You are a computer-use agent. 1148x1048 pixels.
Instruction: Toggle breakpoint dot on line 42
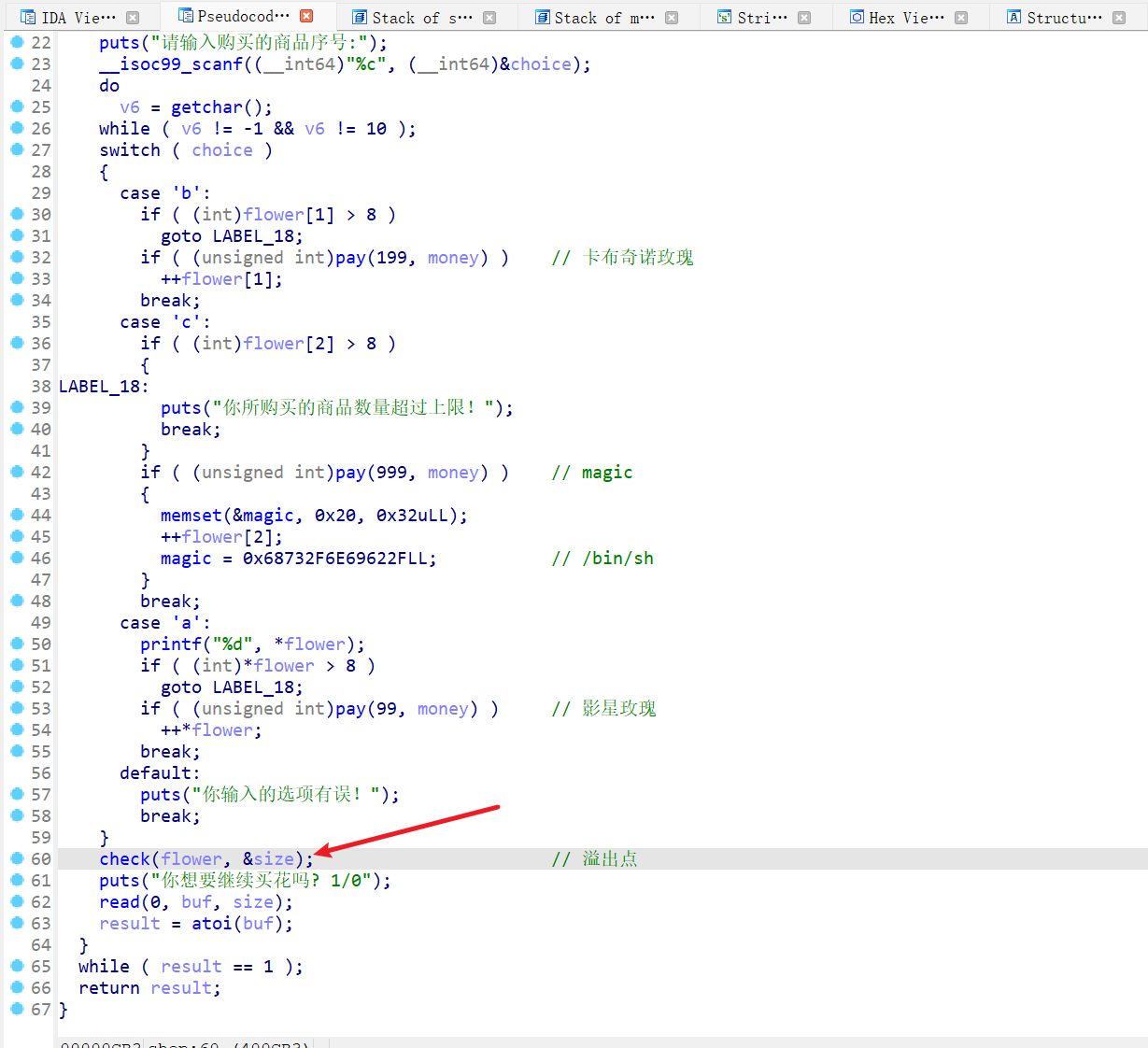click(17, 472)
